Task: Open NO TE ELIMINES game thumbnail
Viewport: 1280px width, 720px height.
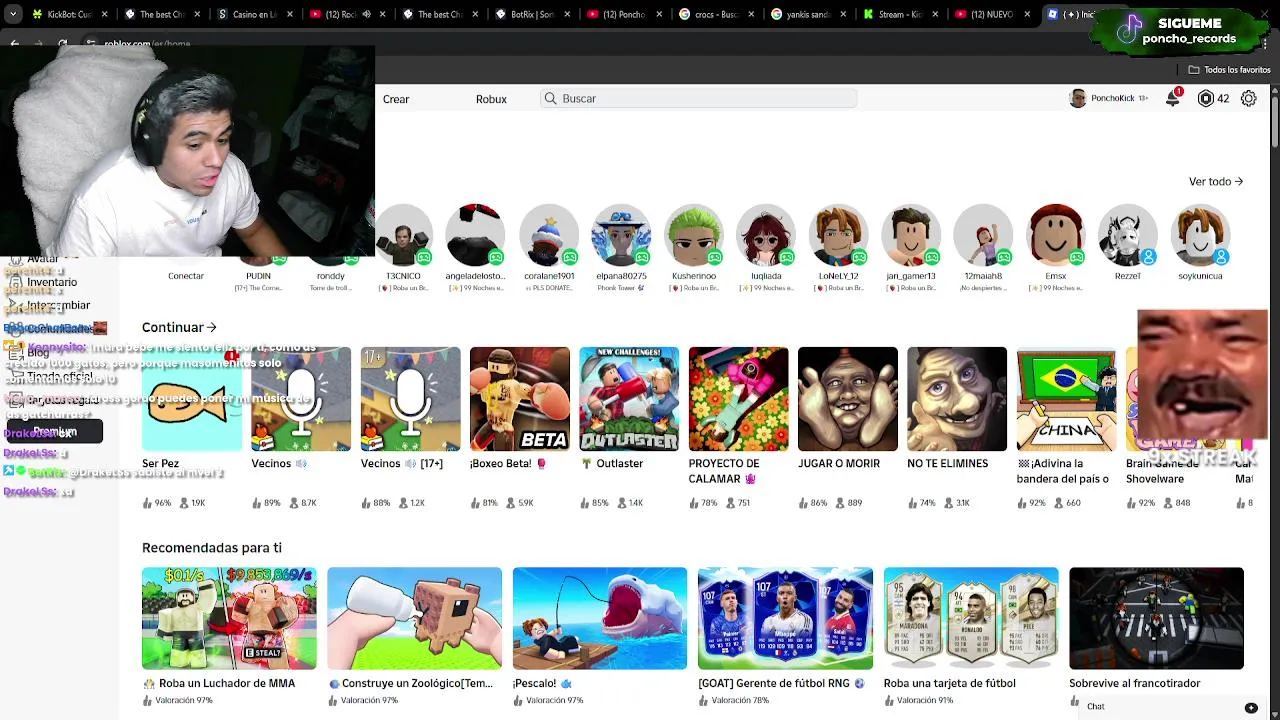Action: pos(957,399)
